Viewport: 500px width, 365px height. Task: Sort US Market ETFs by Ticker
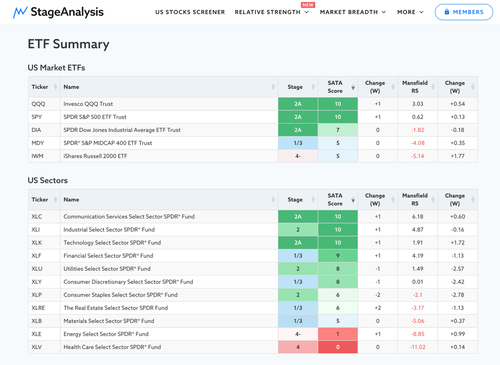click(x=44, y=87)
